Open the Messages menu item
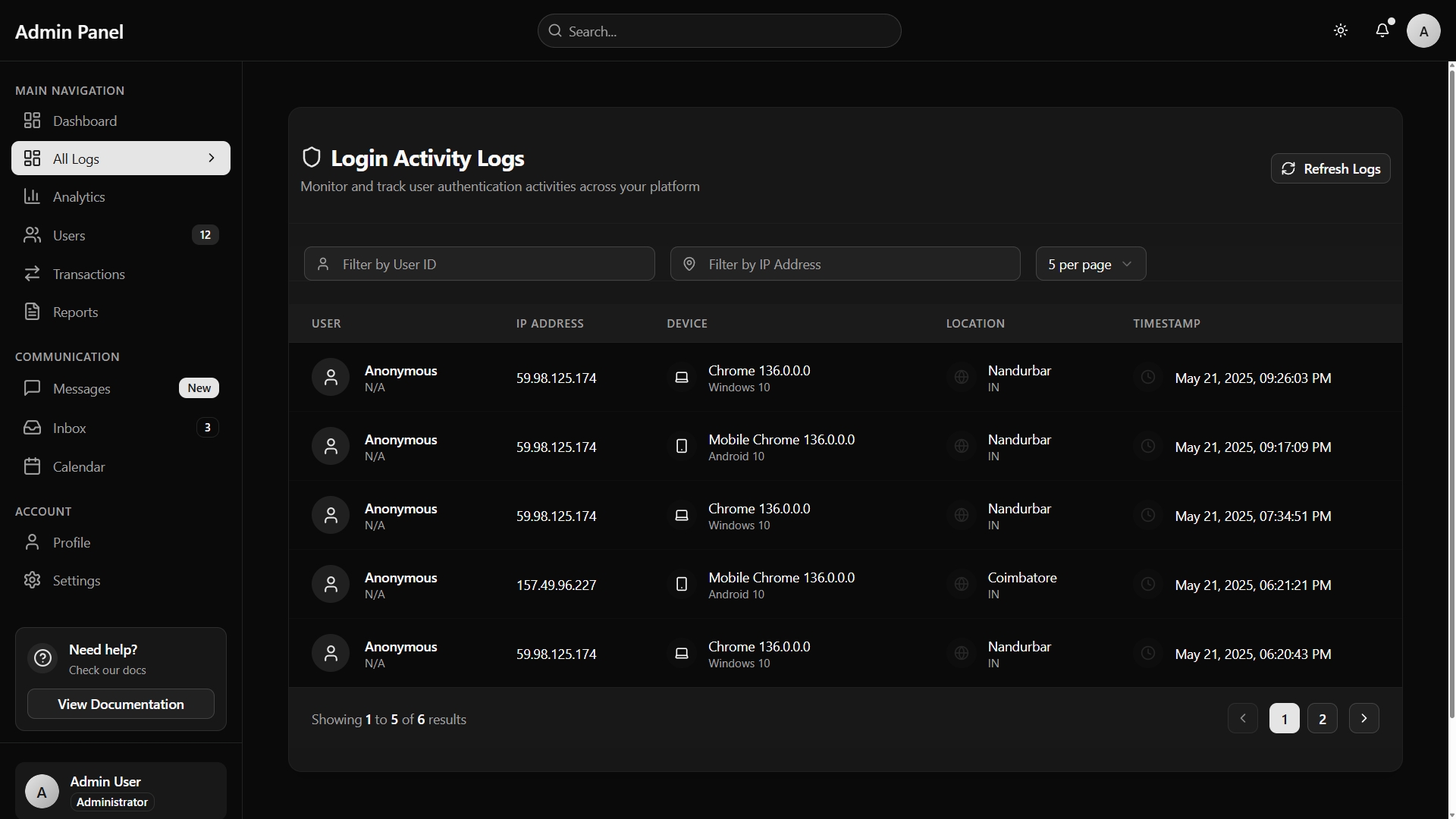Image resolution: width=1456 pixels, height=819 pixels. [x=81, y=388]
